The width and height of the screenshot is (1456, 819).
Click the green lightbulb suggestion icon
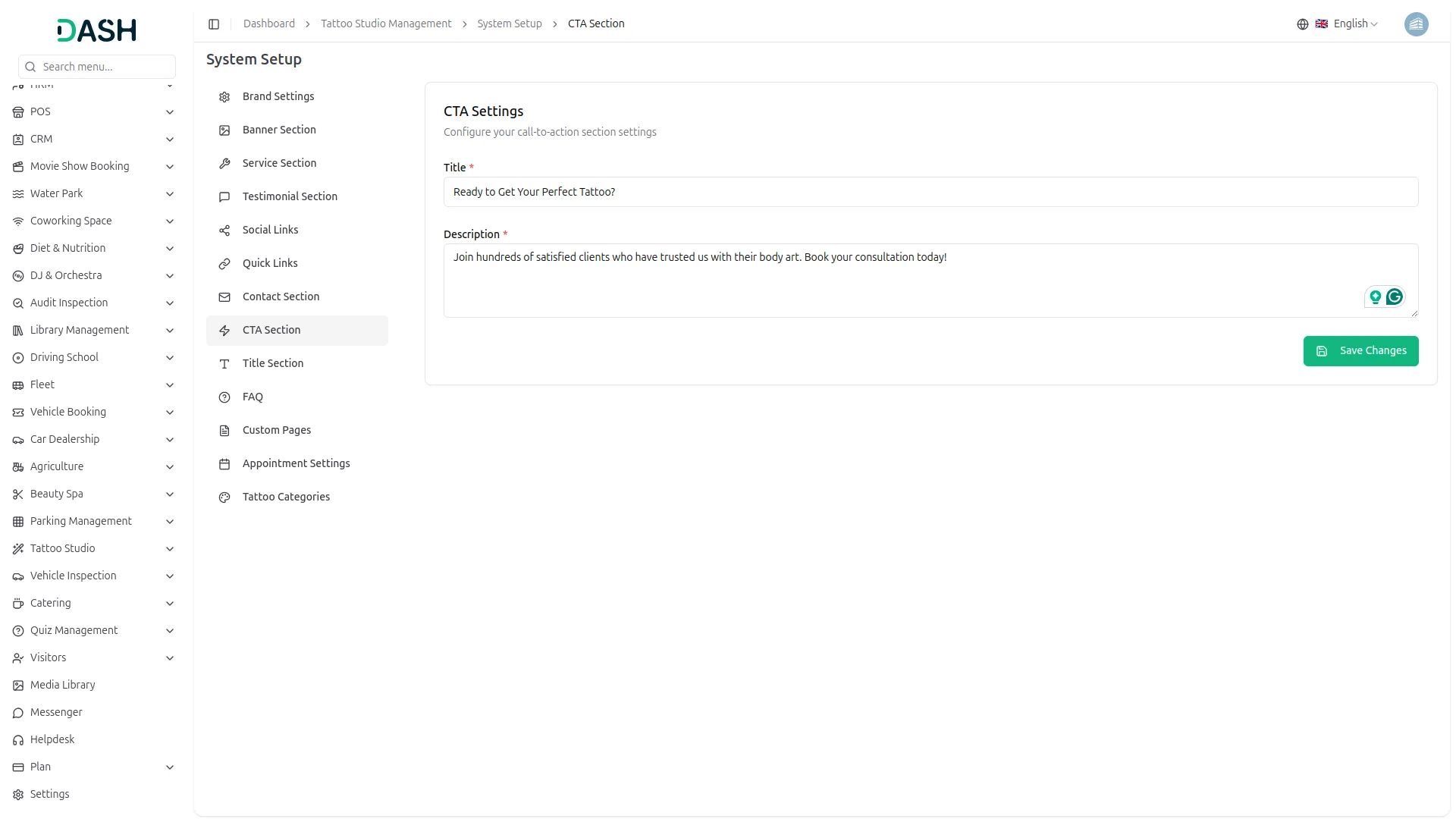1375,297
